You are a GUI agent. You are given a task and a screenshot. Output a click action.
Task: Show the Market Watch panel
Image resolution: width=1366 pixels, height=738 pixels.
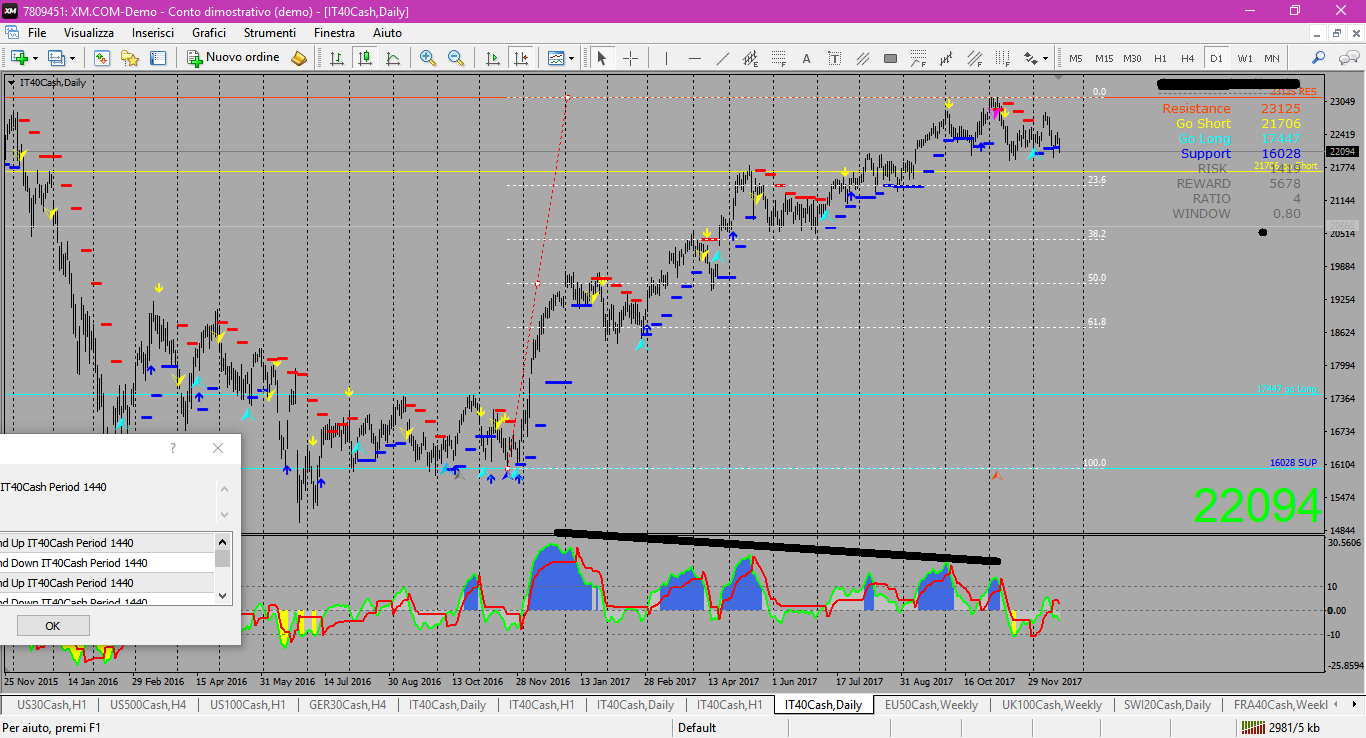click(x=102, y=58)
